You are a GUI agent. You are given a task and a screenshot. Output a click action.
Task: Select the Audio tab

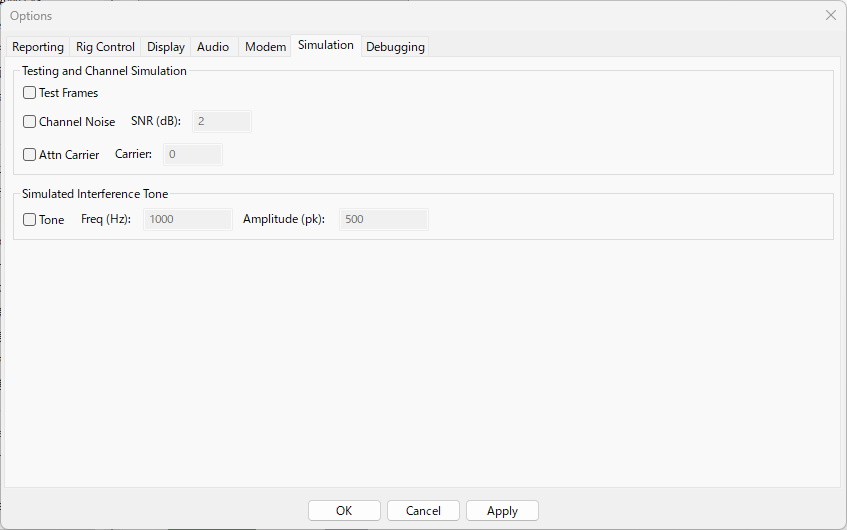point(213,47)
